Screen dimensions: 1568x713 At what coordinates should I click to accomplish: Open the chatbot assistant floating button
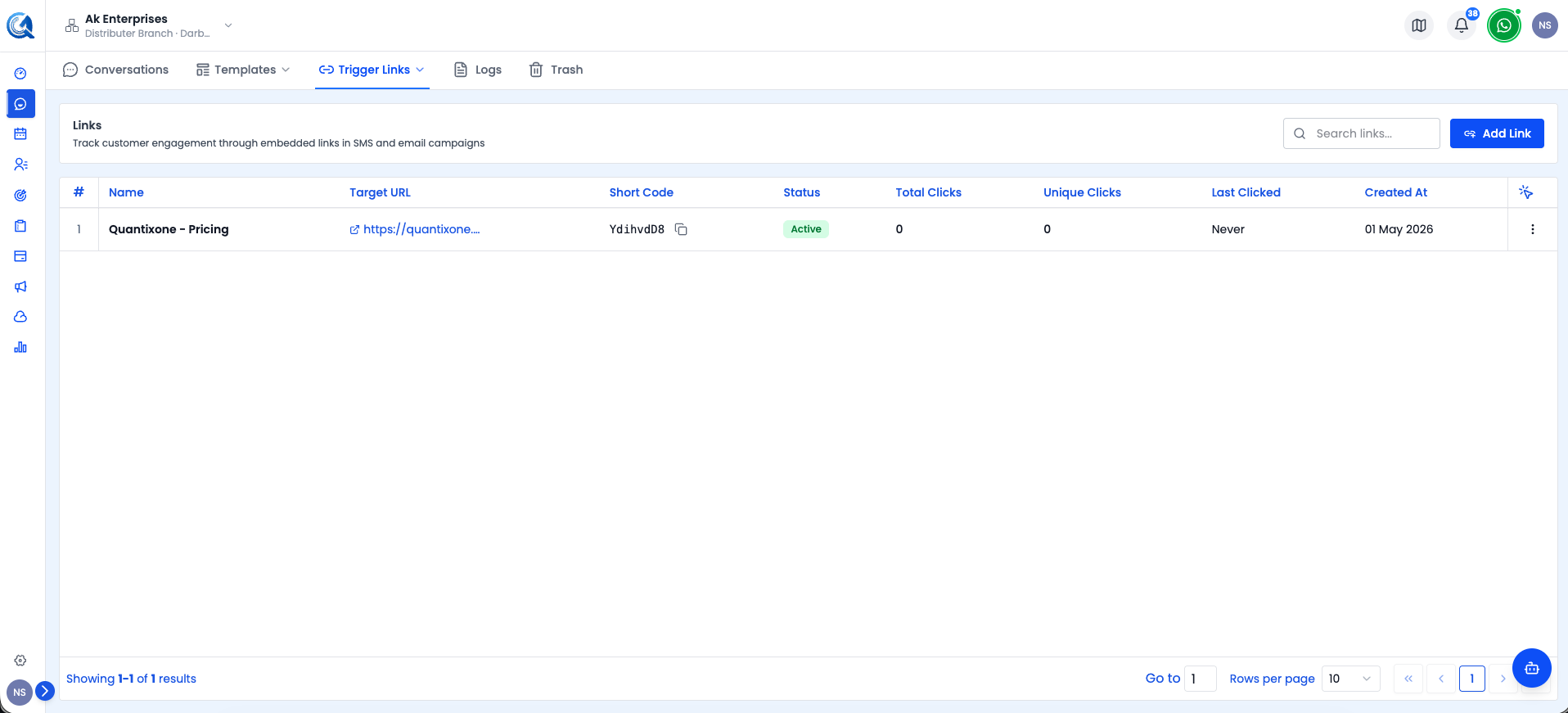click(x=1532, y=668)
